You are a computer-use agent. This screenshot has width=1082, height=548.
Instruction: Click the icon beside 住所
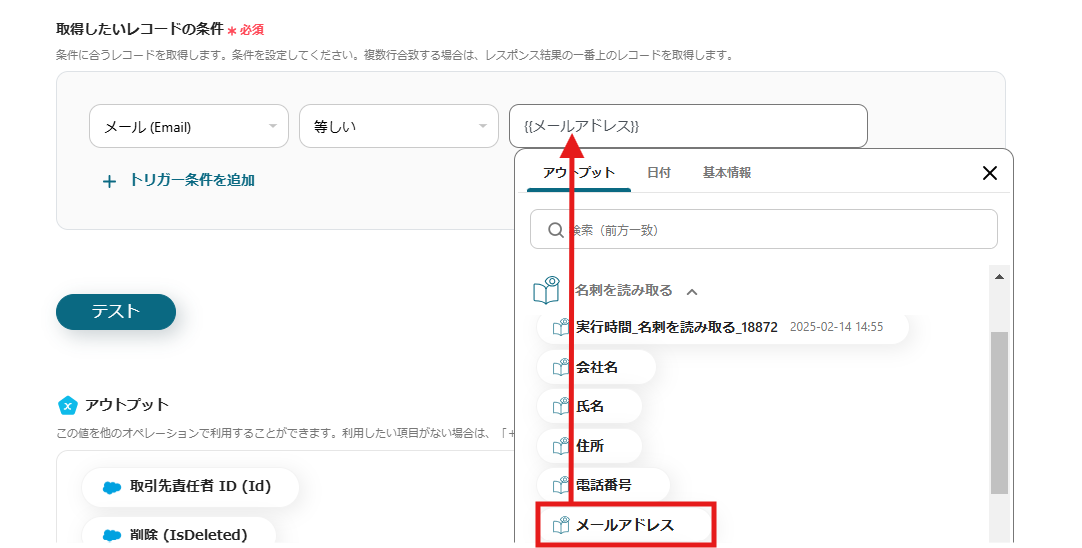(561, 446)
